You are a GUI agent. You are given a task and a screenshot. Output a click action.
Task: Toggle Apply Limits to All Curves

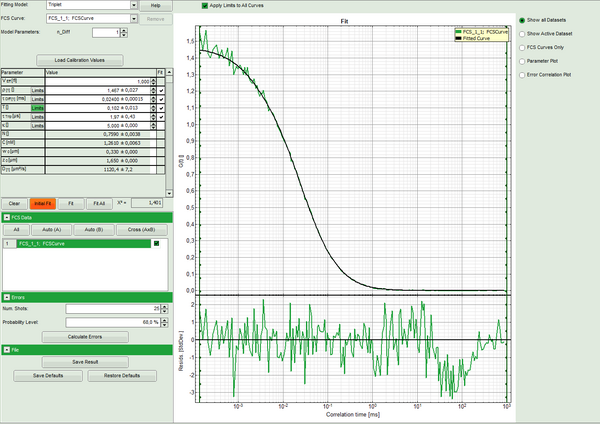(x=205, y=5)
